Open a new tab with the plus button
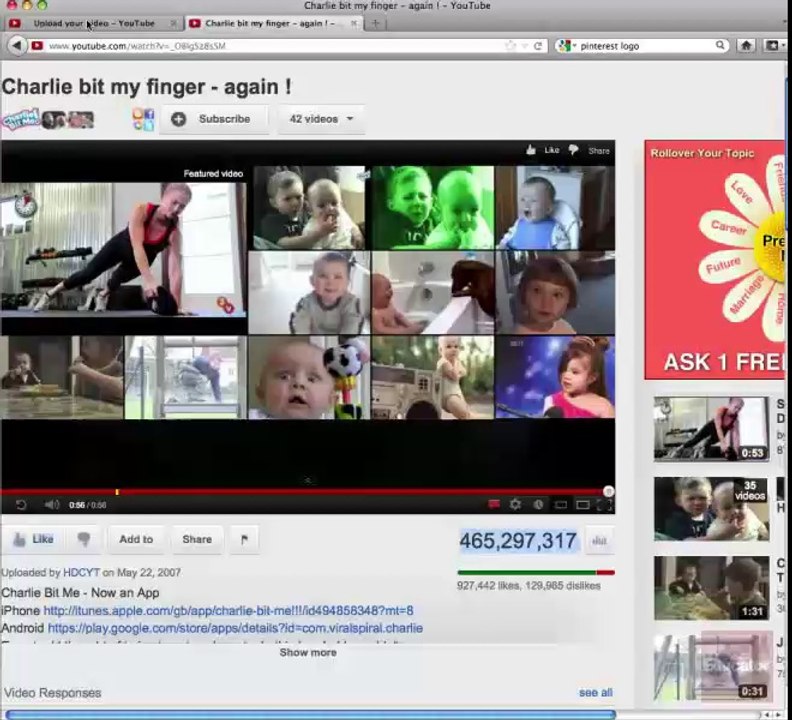 tap(375, 23)
